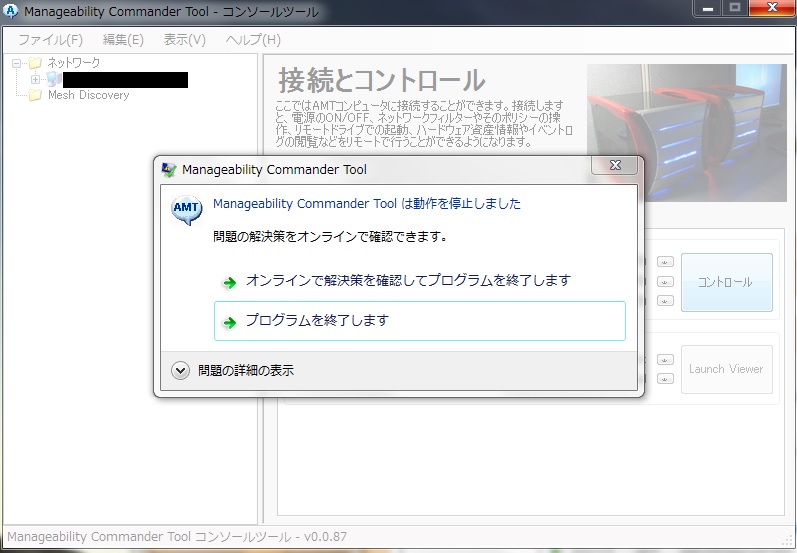The width and height of the screenshot is (797, 553).
Task: Click the ネットワーク folder icon in the tree
Action: pos(35,63)
